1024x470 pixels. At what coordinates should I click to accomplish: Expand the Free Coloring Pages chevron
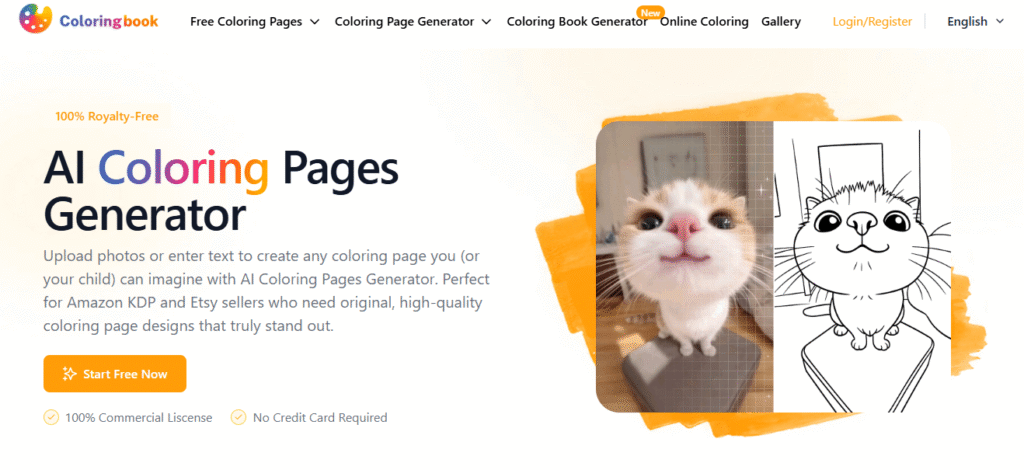click(x=315, y=22)
